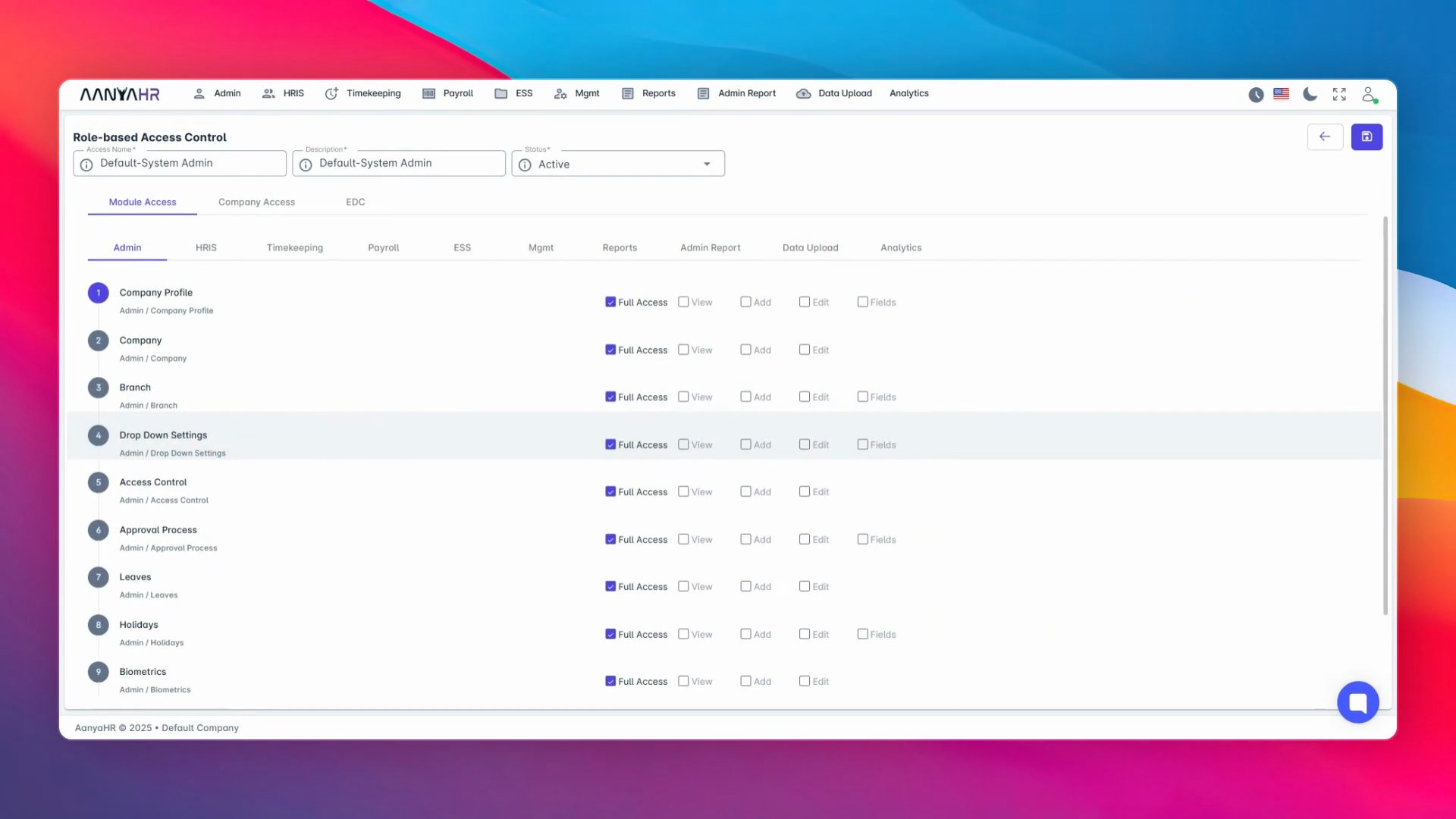1456x819 pixels.
Task: Click the back arrow button
Action: (x=1325, y=136)
